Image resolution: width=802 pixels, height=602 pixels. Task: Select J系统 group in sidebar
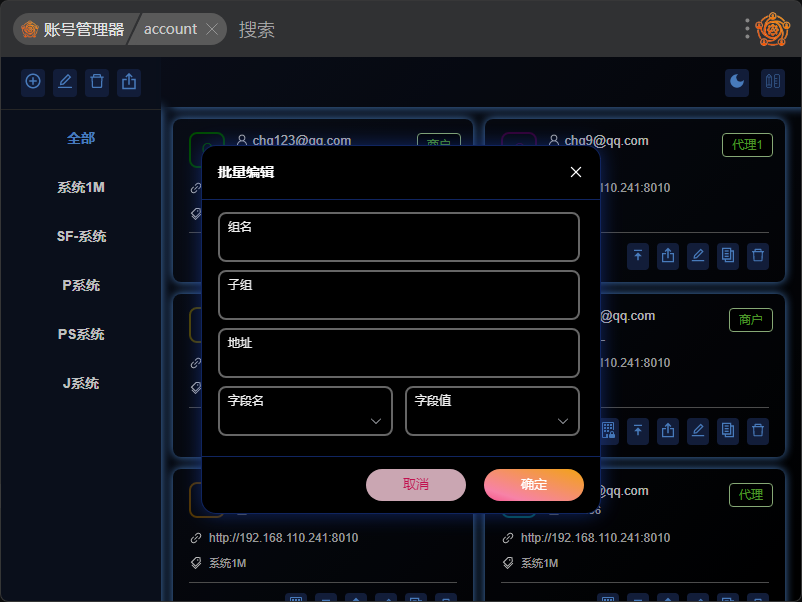coord(81,384)
